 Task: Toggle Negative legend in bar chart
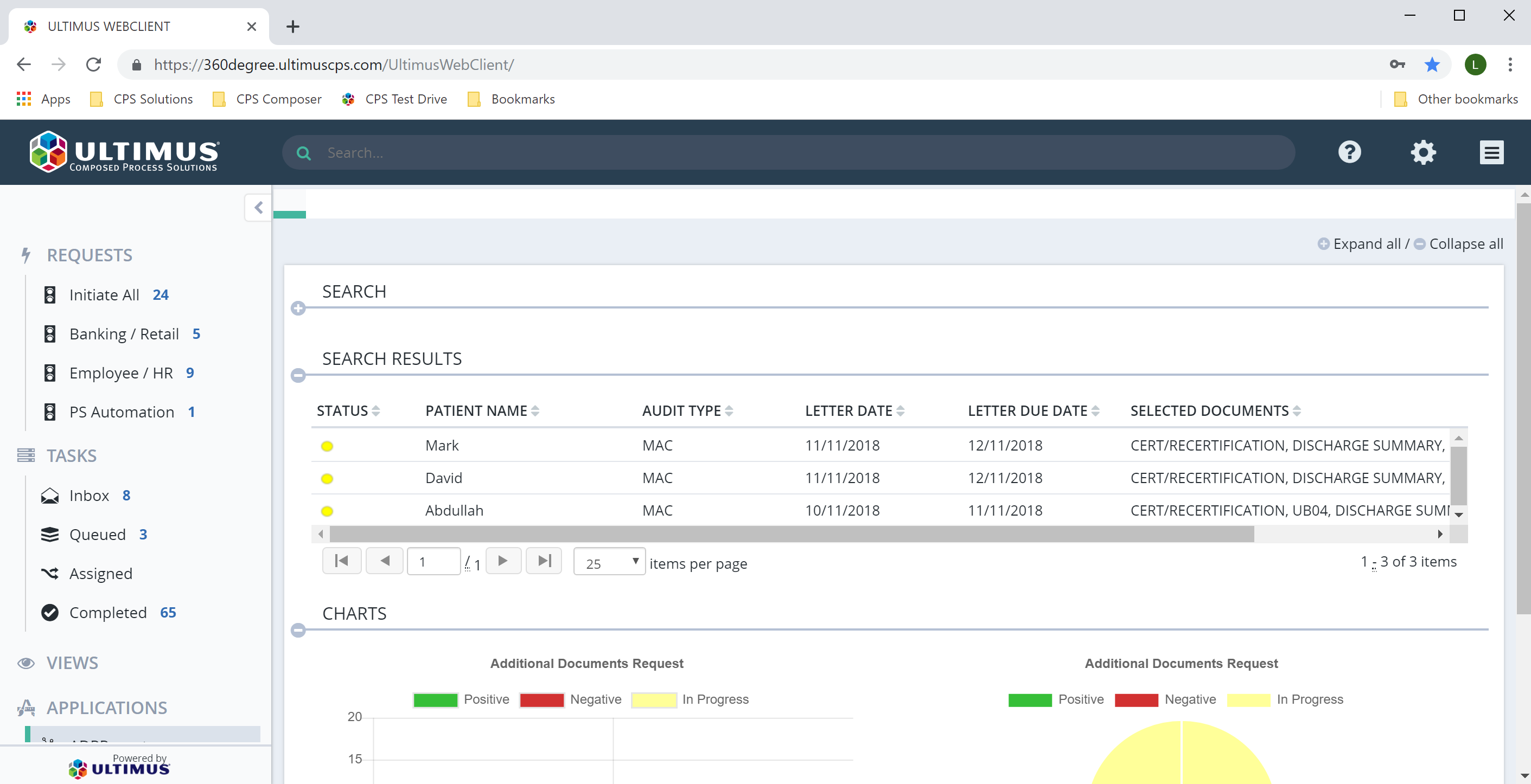[x=571, y=699]
